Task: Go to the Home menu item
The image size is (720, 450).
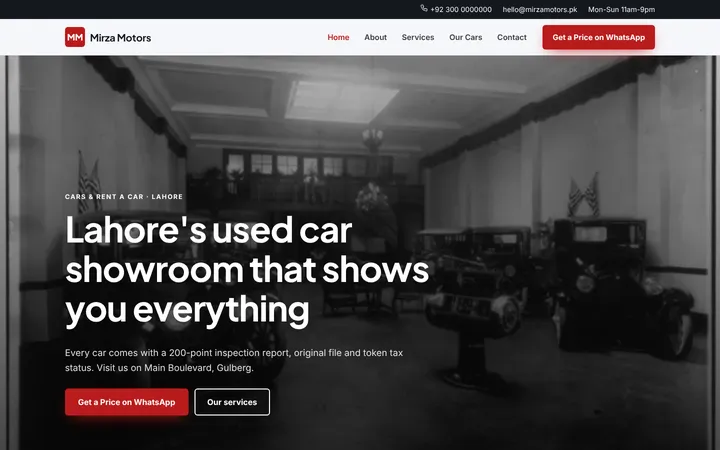Action: (x=338, y=37)
